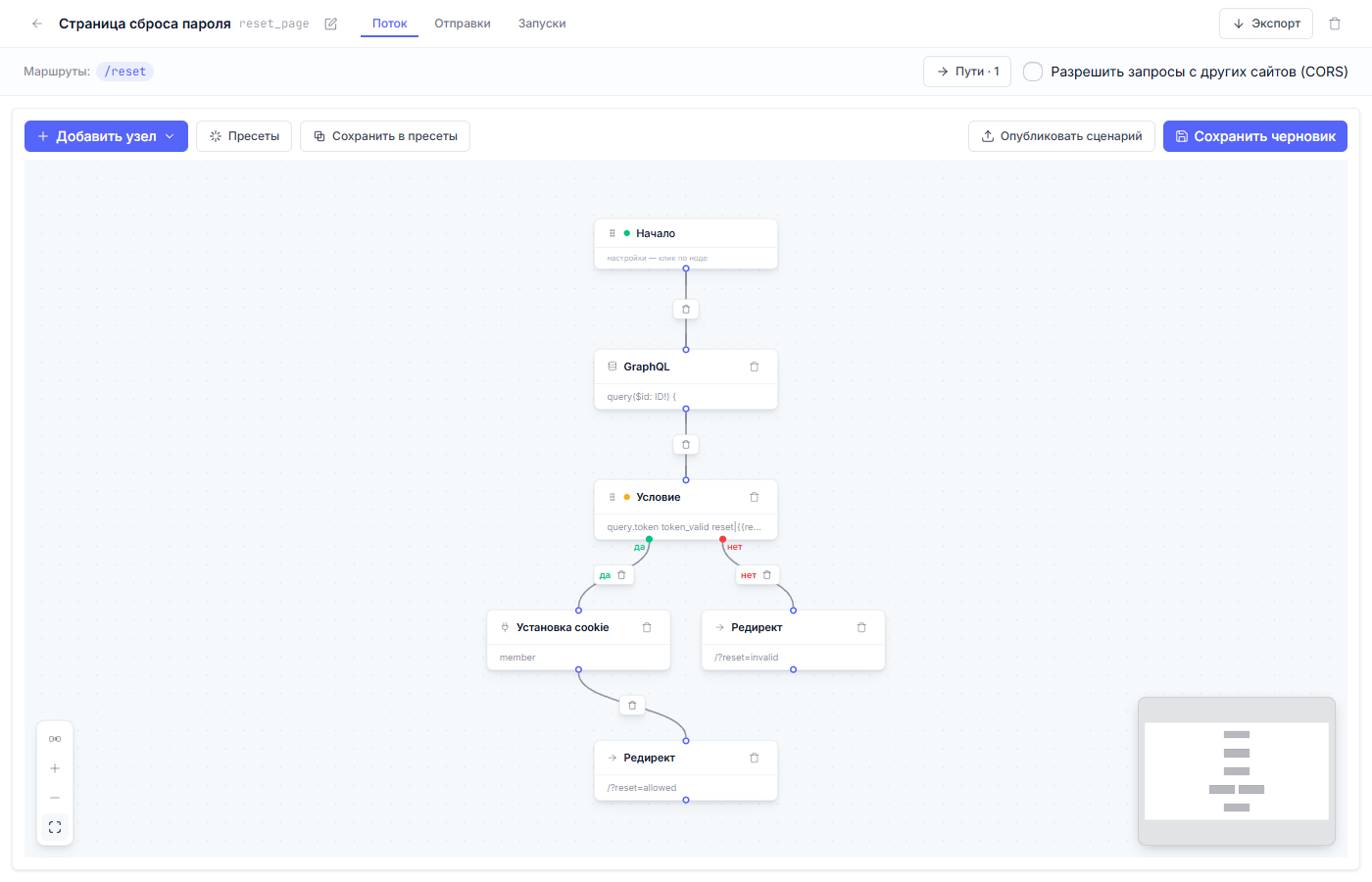Click the 'member' cookie value text
This screenshot has height=882, width=1372.
pyautogui.click(x=517, y=658)
